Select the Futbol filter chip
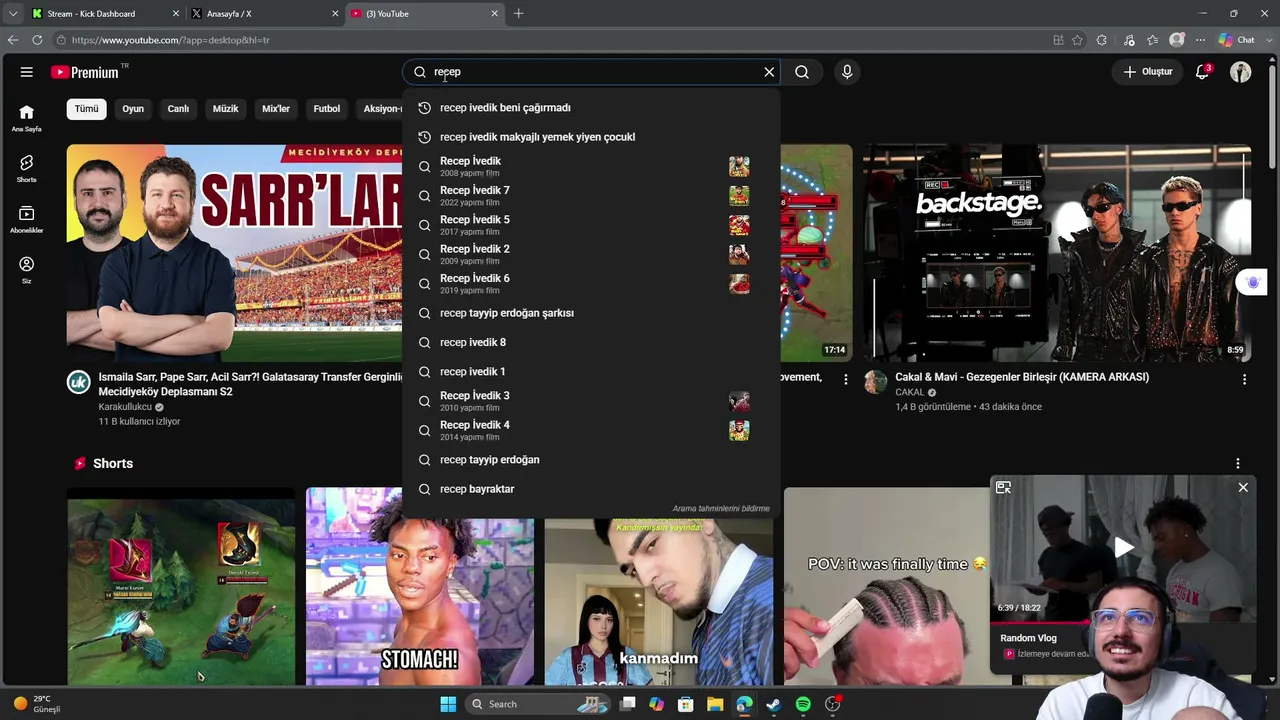The image size is (1280, 720). [327, 109]
